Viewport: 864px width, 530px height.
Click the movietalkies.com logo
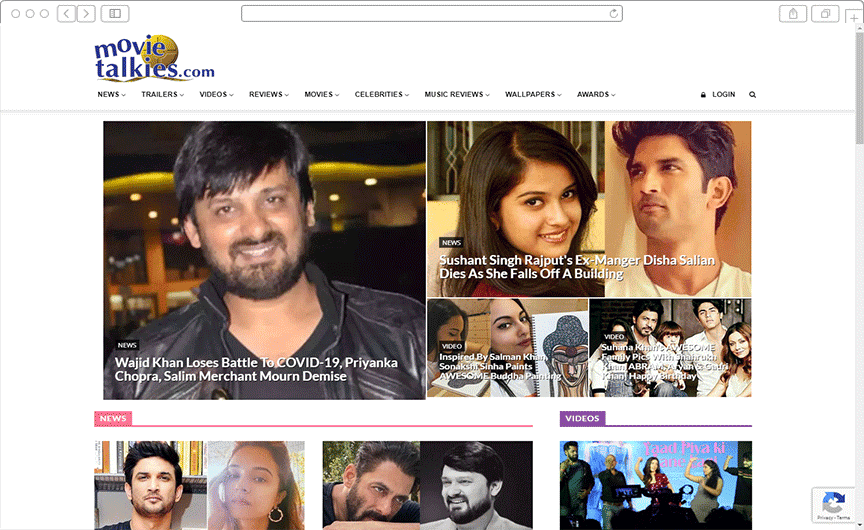pyautogui.click(x=154, y=58)
